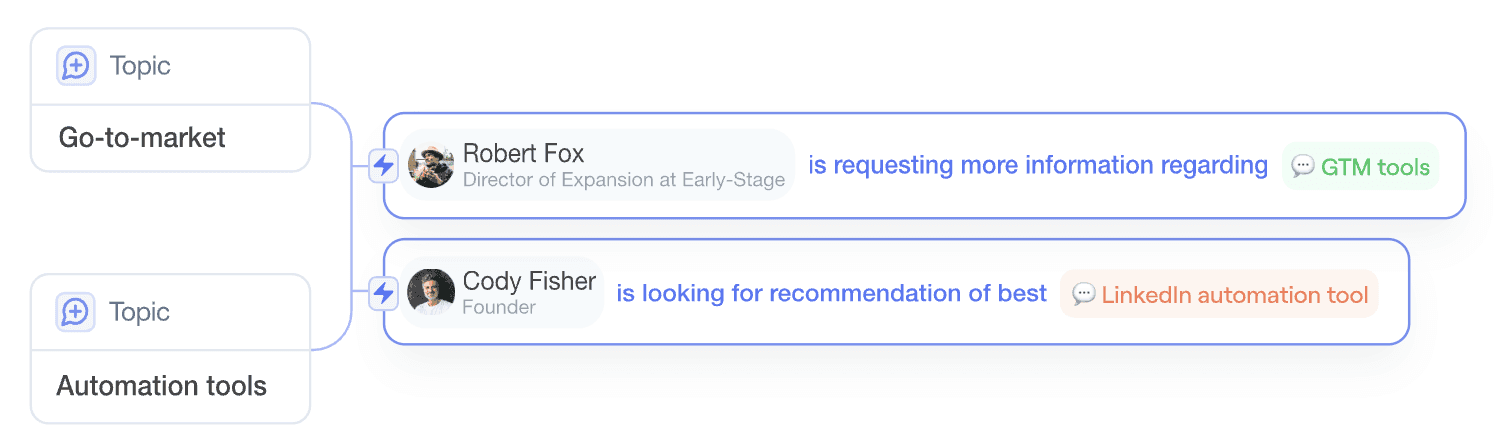Click lightning bolt icon beside Cody Fisher

383,293
